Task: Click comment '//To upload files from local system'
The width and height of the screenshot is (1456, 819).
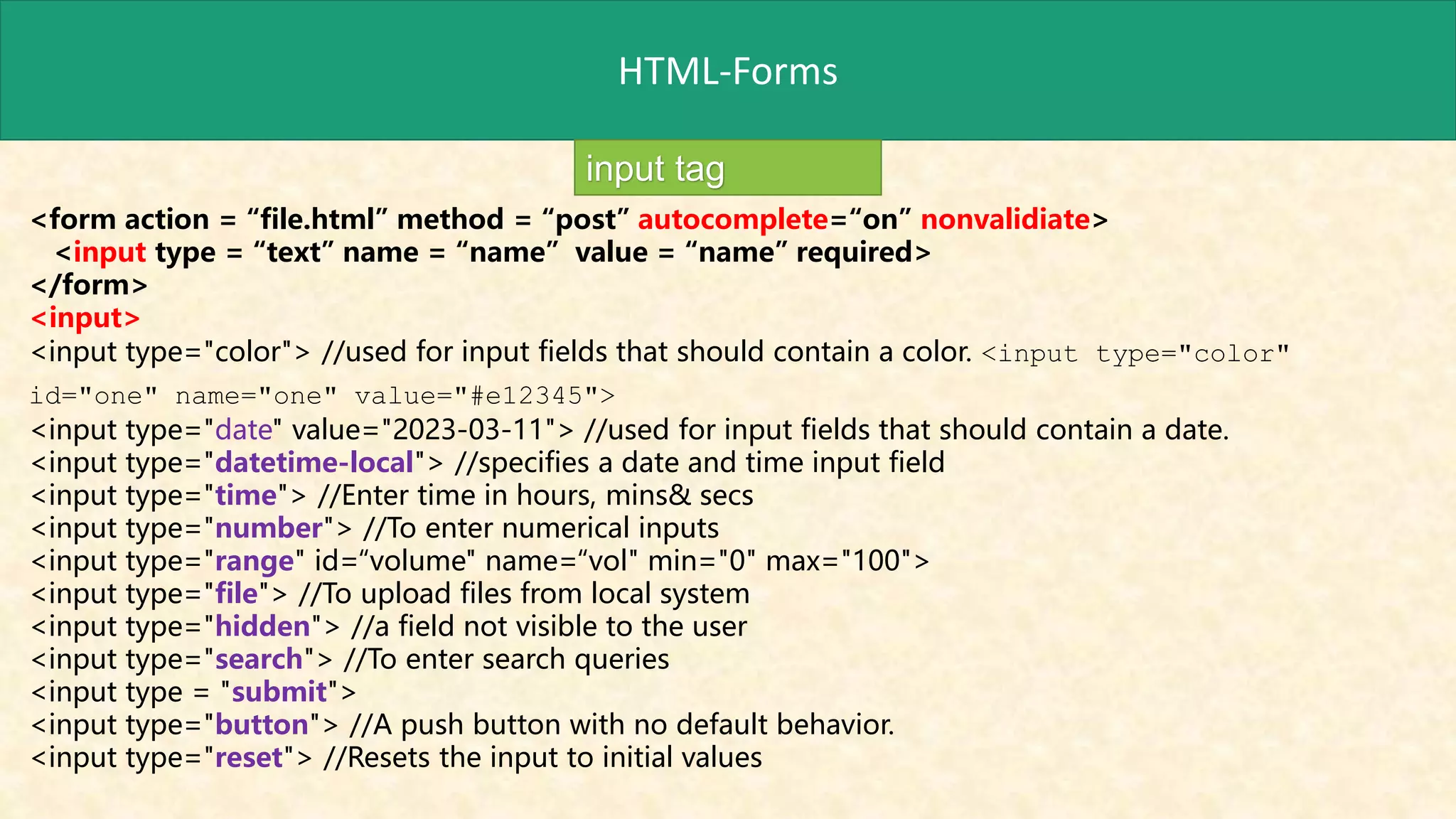Action: [524, 594]
